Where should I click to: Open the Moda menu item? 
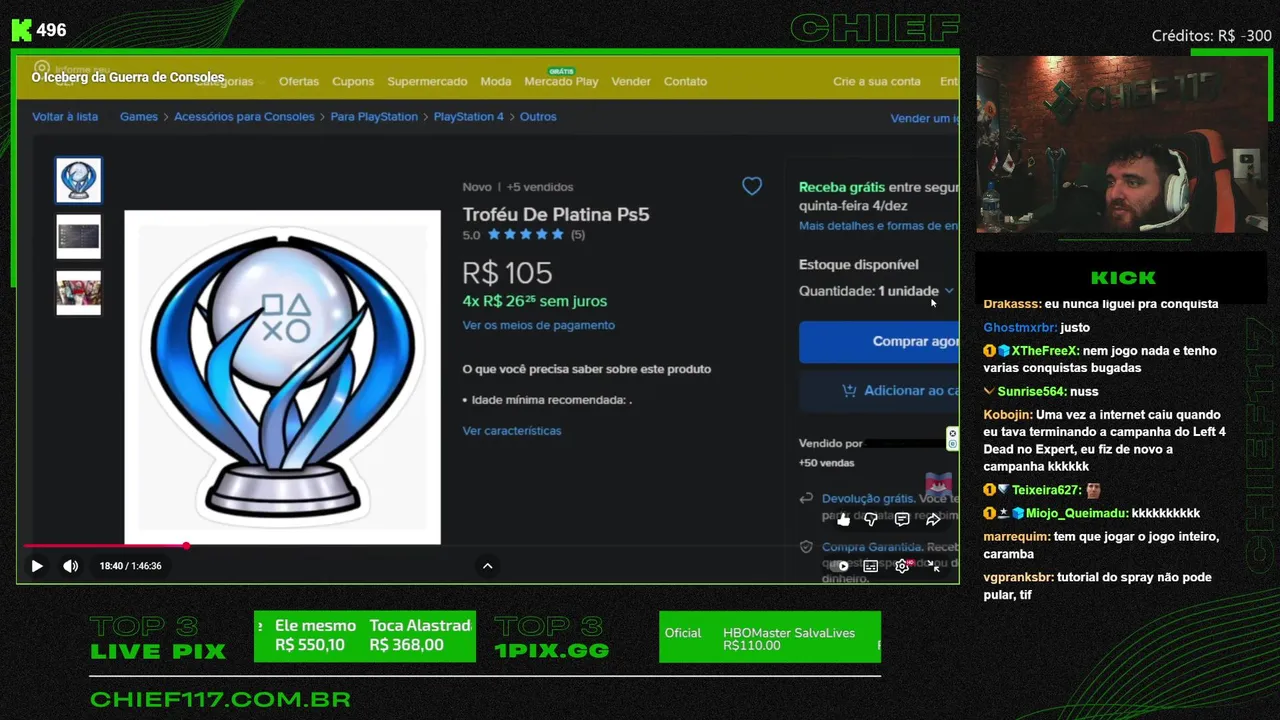496,82
